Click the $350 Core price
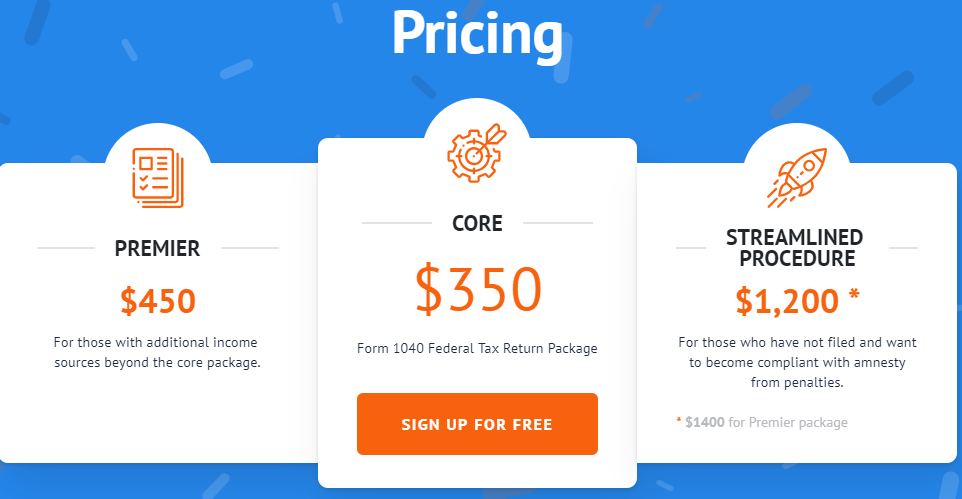This screenshot has width=962, height=499. [x=478, y=289]
